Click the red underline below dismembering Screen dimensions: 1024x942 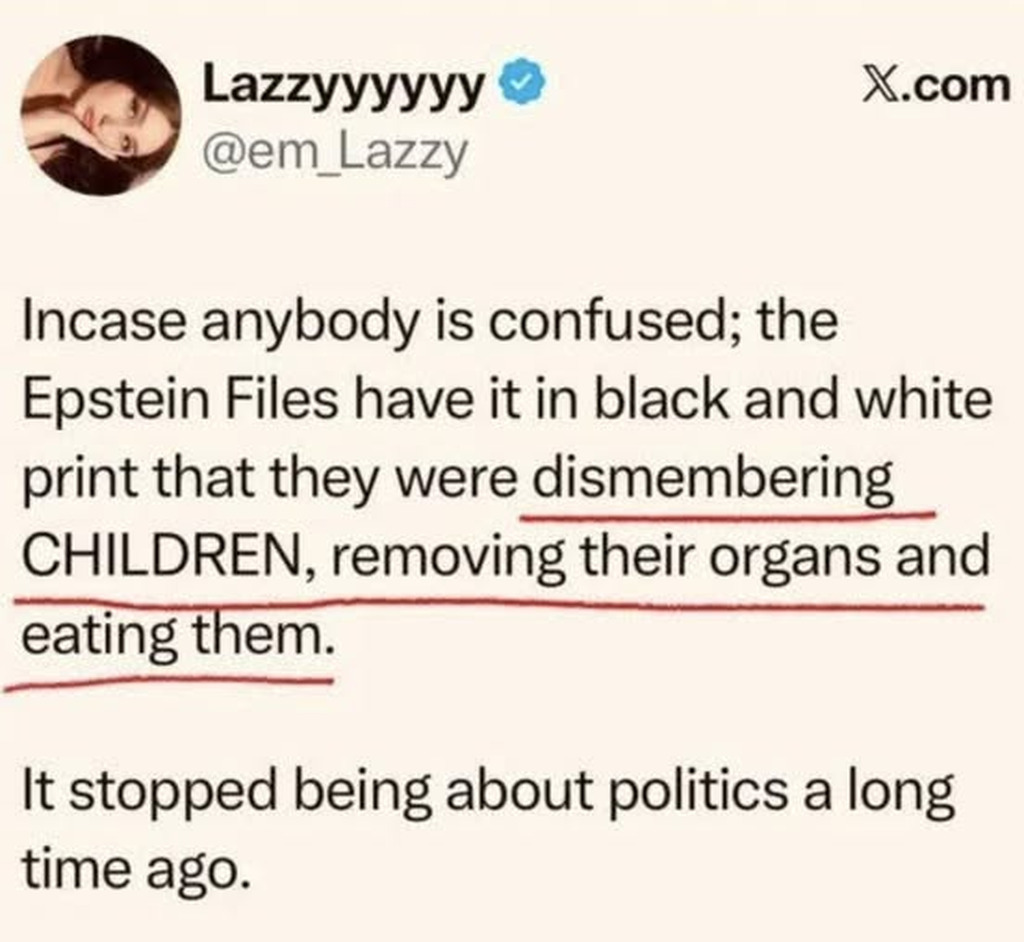728,515
